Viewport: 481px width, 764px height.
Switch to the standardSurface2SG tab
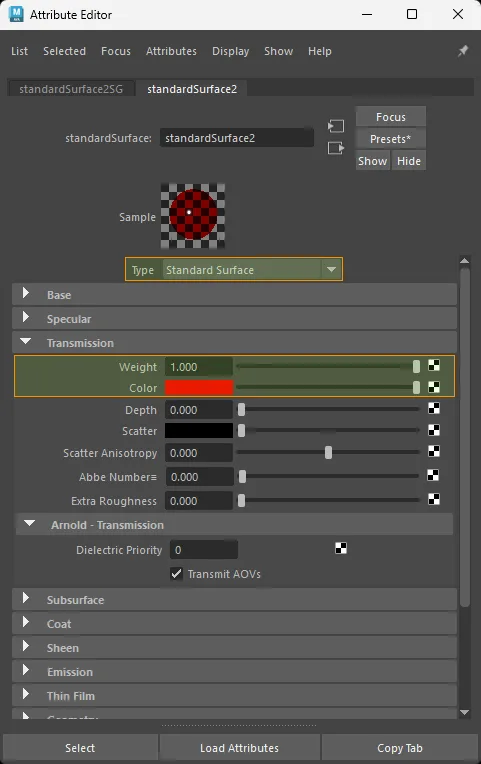point(71,89)
